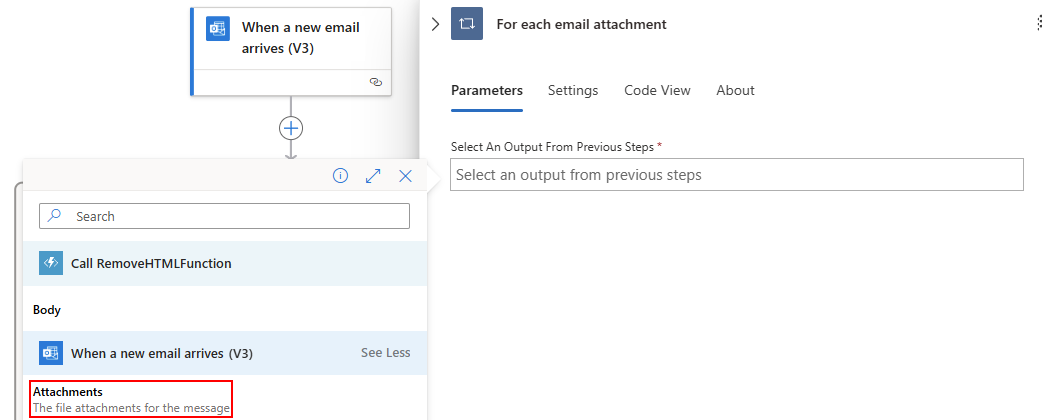Go to the Code View tab

tap(657, 90)
